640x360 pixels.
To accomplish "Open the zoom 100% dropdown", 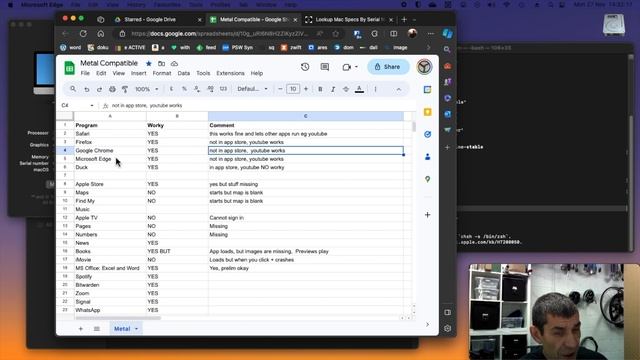I will tap(147, 89).
